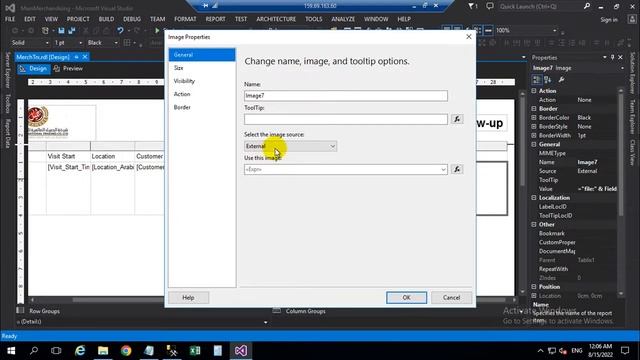Open the REPORT menu
Image resolution: width=640 pixels, height=360 pixels.
tap(216, 19)
